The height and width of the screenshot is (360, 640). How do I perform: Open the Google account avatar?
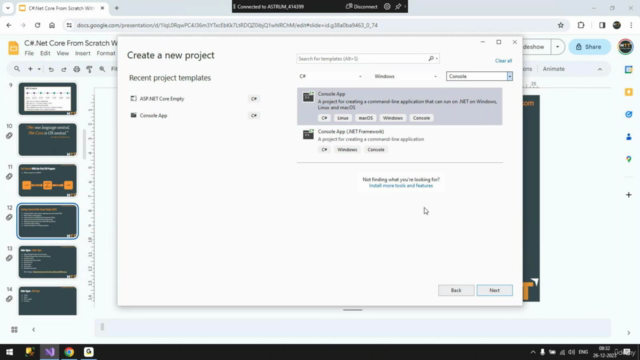point(625,47)
